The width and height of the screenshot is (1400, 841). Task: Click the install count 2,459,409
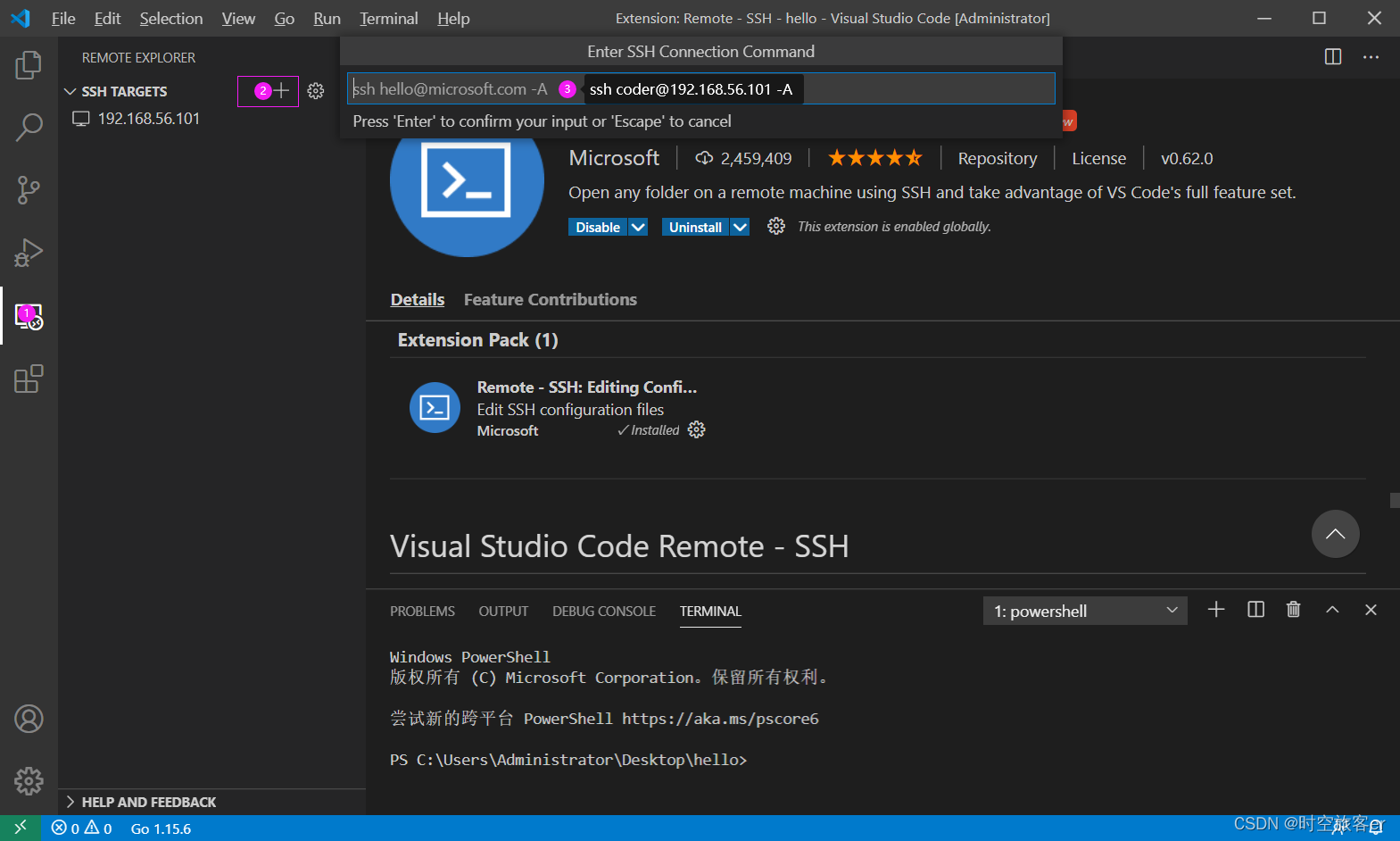pos(744,158)
